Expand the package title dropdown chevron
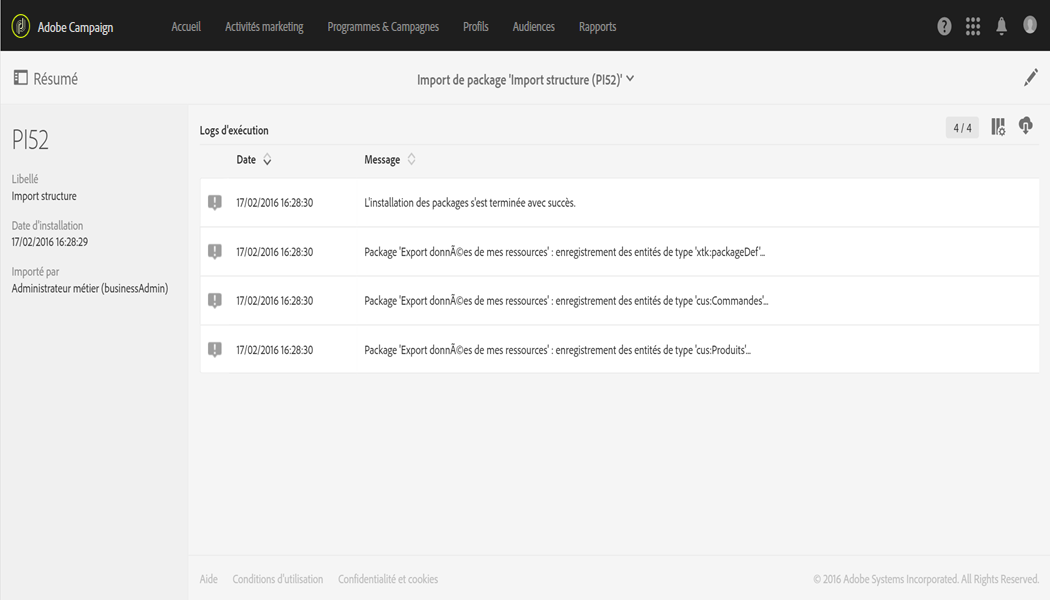This screenshot has height=600, width=1050. click(630, 79)
